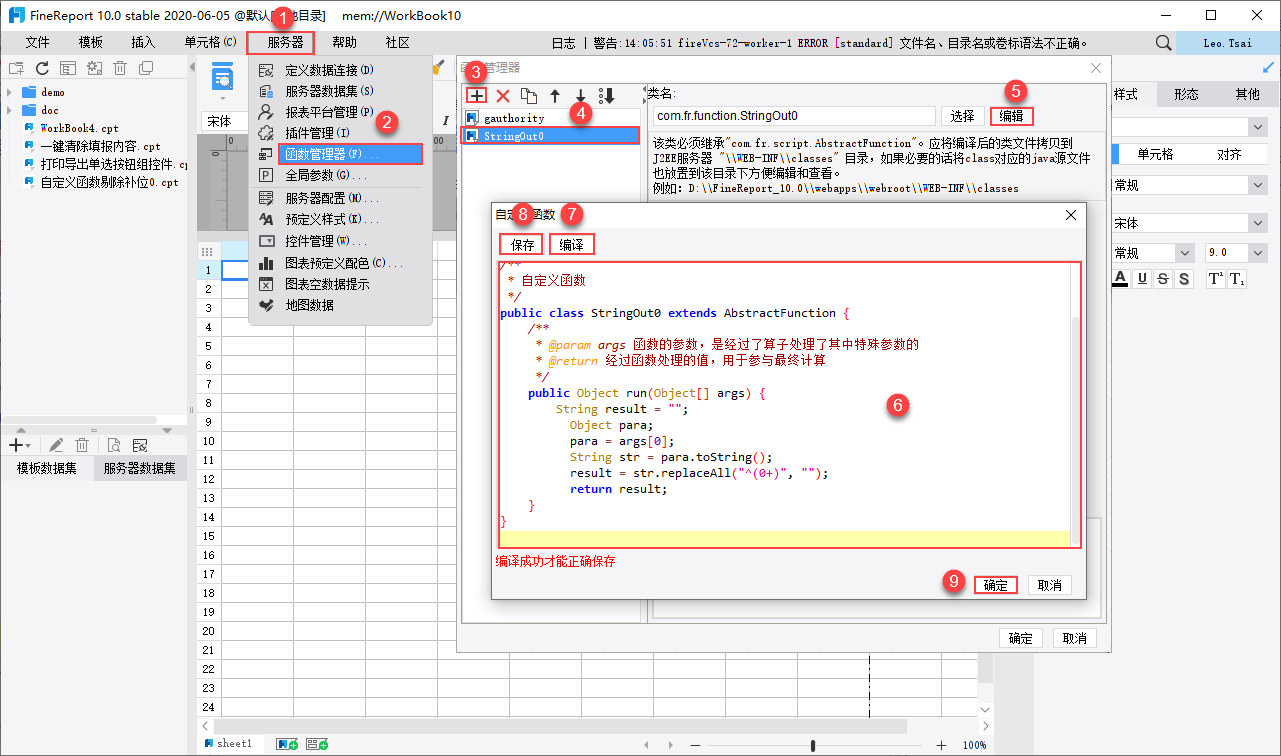Click the add sheet icon at bottom
This screenshot has height=756, width=1281.
tap(288, 744)
